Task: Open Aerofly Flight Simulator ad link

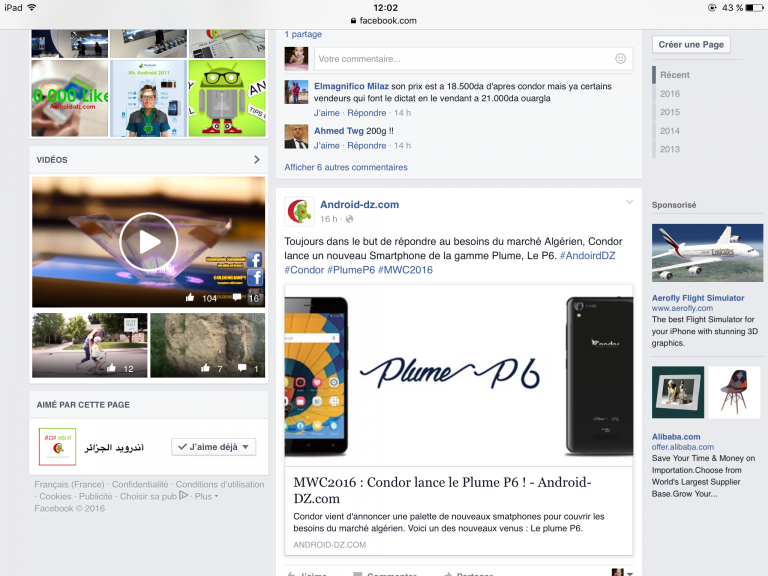Action: (x=698, y=298)
